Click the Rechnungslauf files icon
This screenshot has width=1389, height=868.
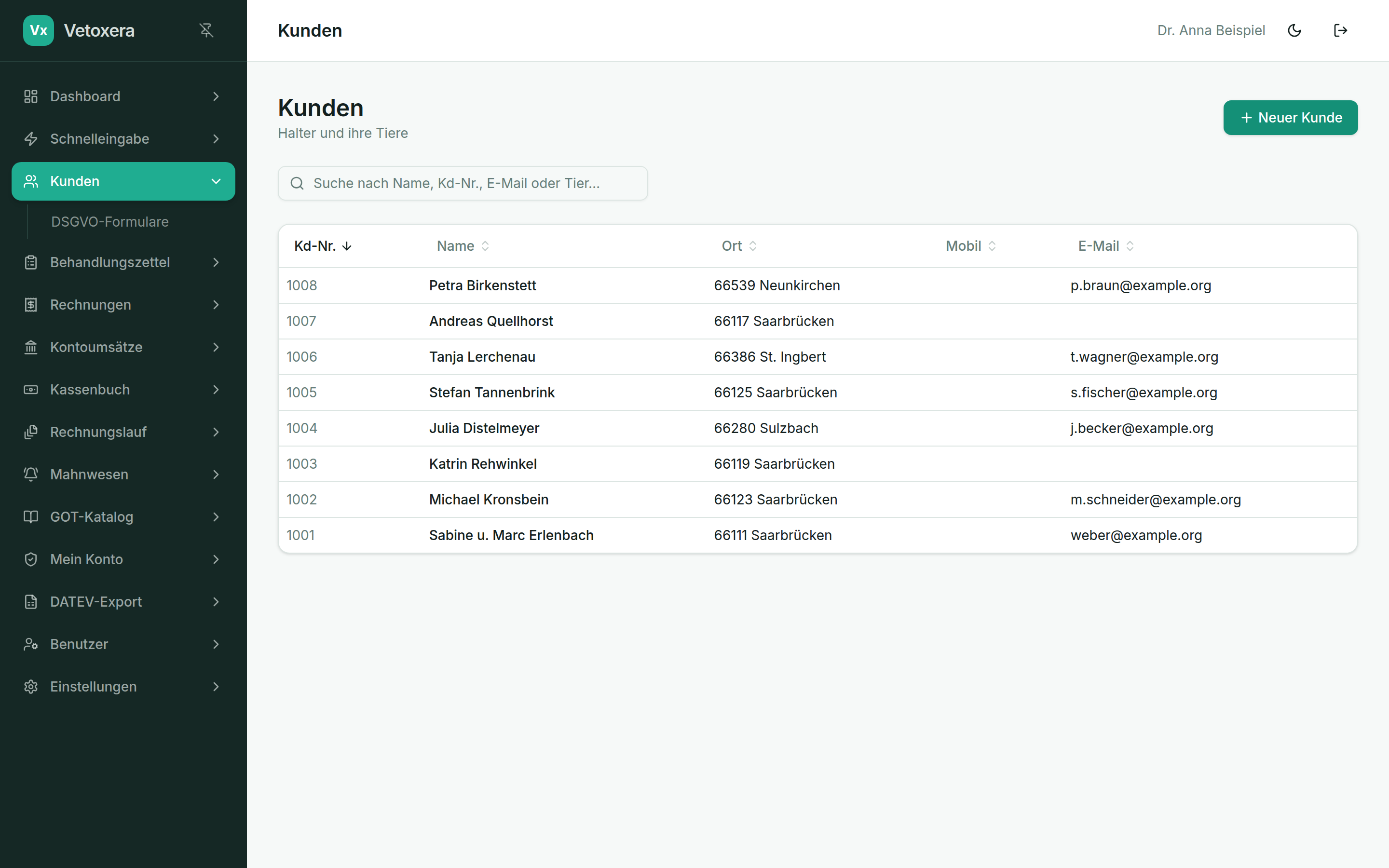click(31, 432)
